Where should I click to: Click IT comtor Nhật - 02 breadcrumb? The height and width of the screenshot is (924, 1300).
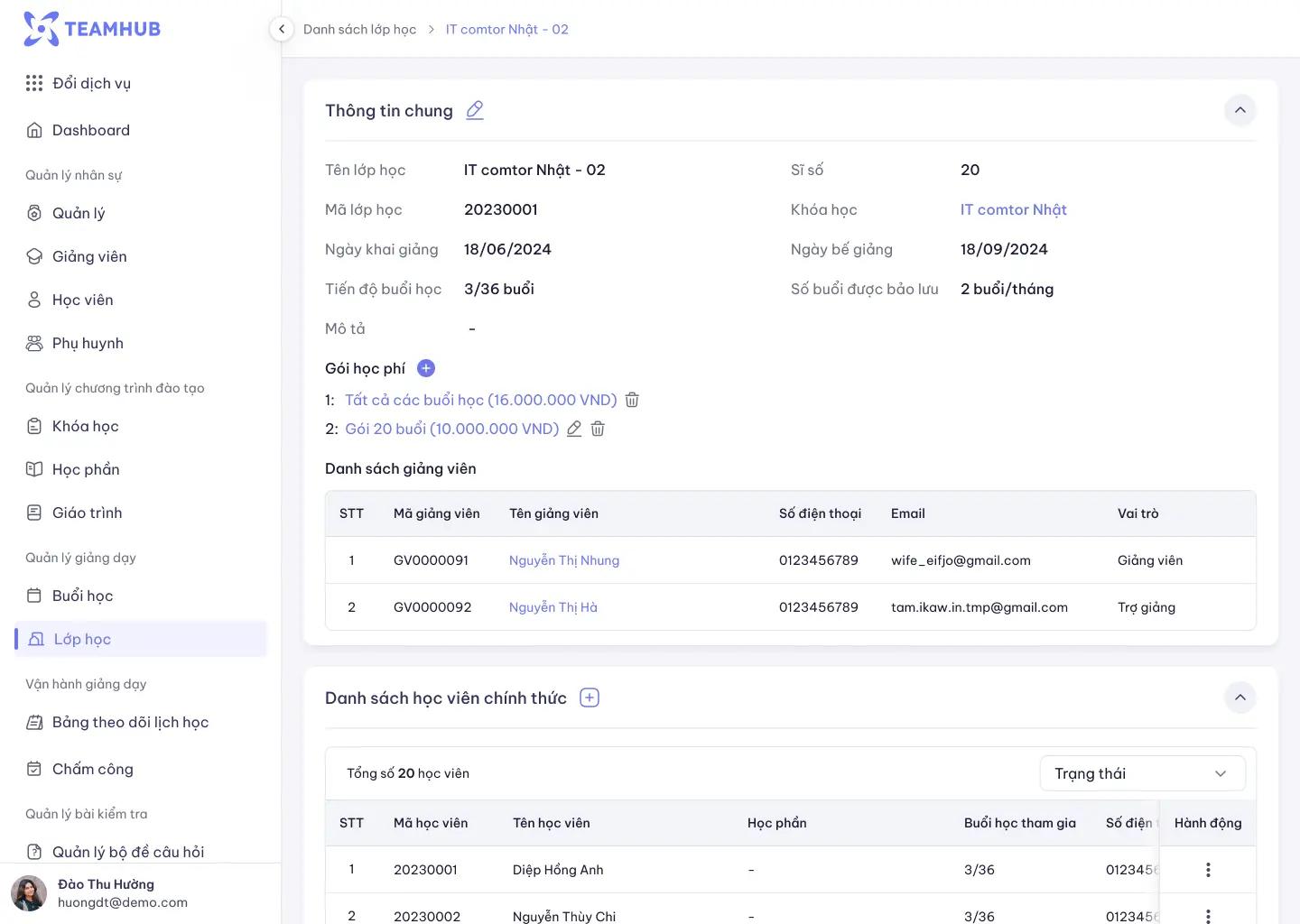pos(506,29)
